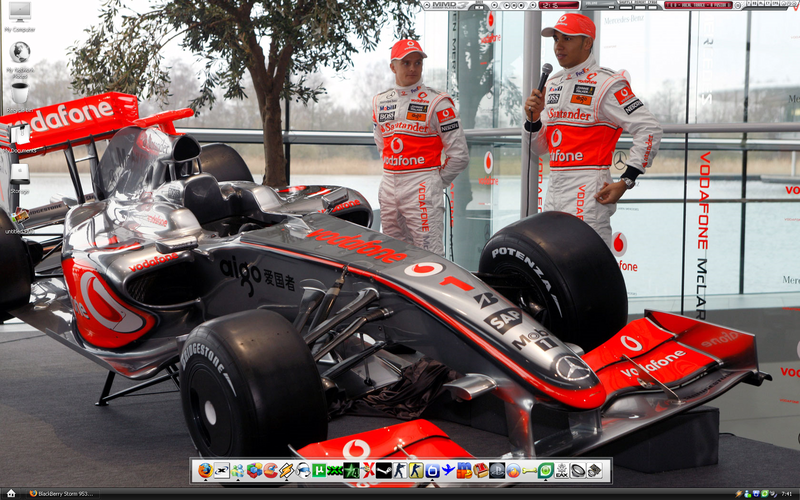Click the lightning tray icon in system tray
The image size is (800, 500).
coord(739,494)
